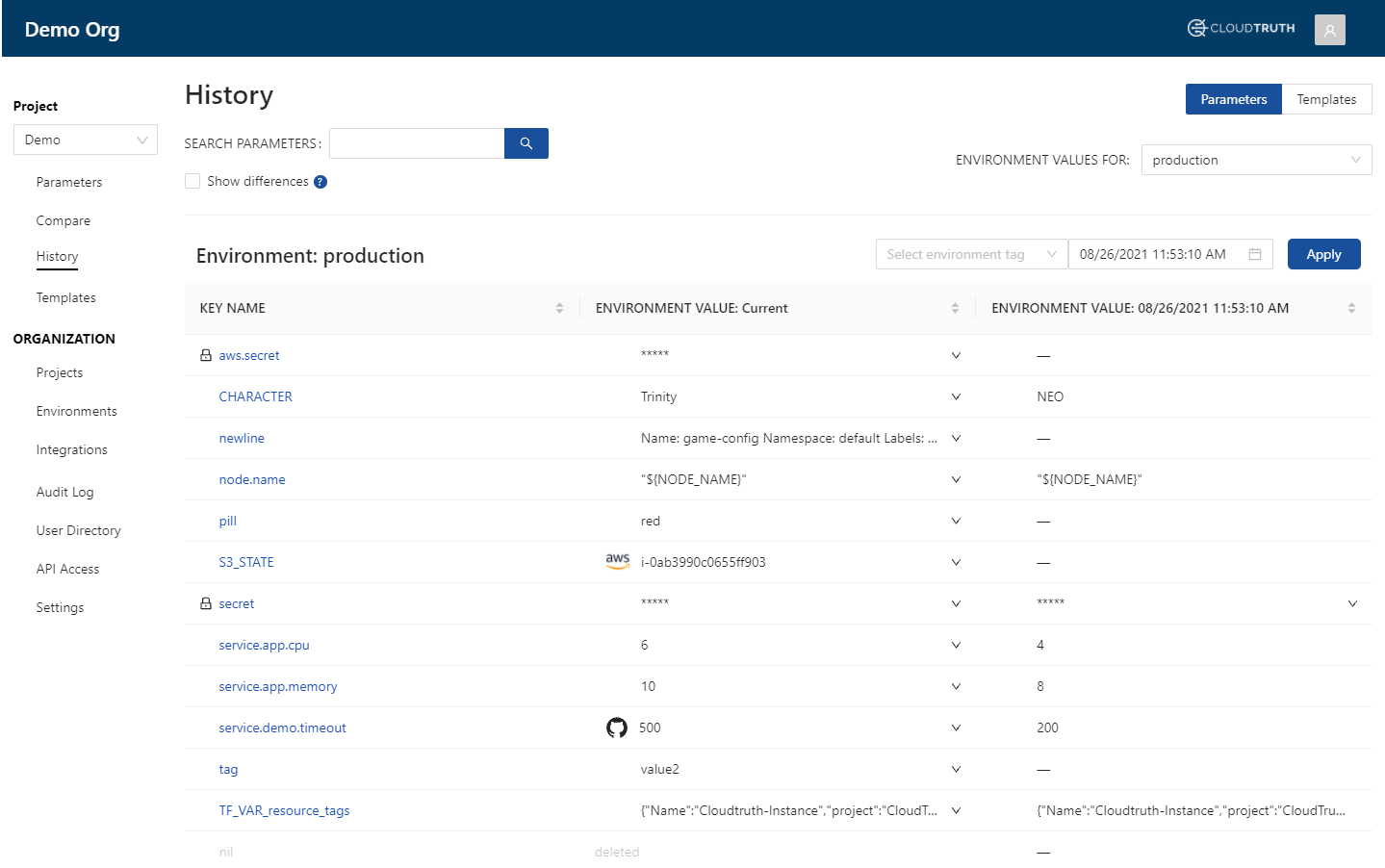The width and height of the screenshot is (1385, 868).
Task: Open Compare in the sidebar
Action: [64, 220]
